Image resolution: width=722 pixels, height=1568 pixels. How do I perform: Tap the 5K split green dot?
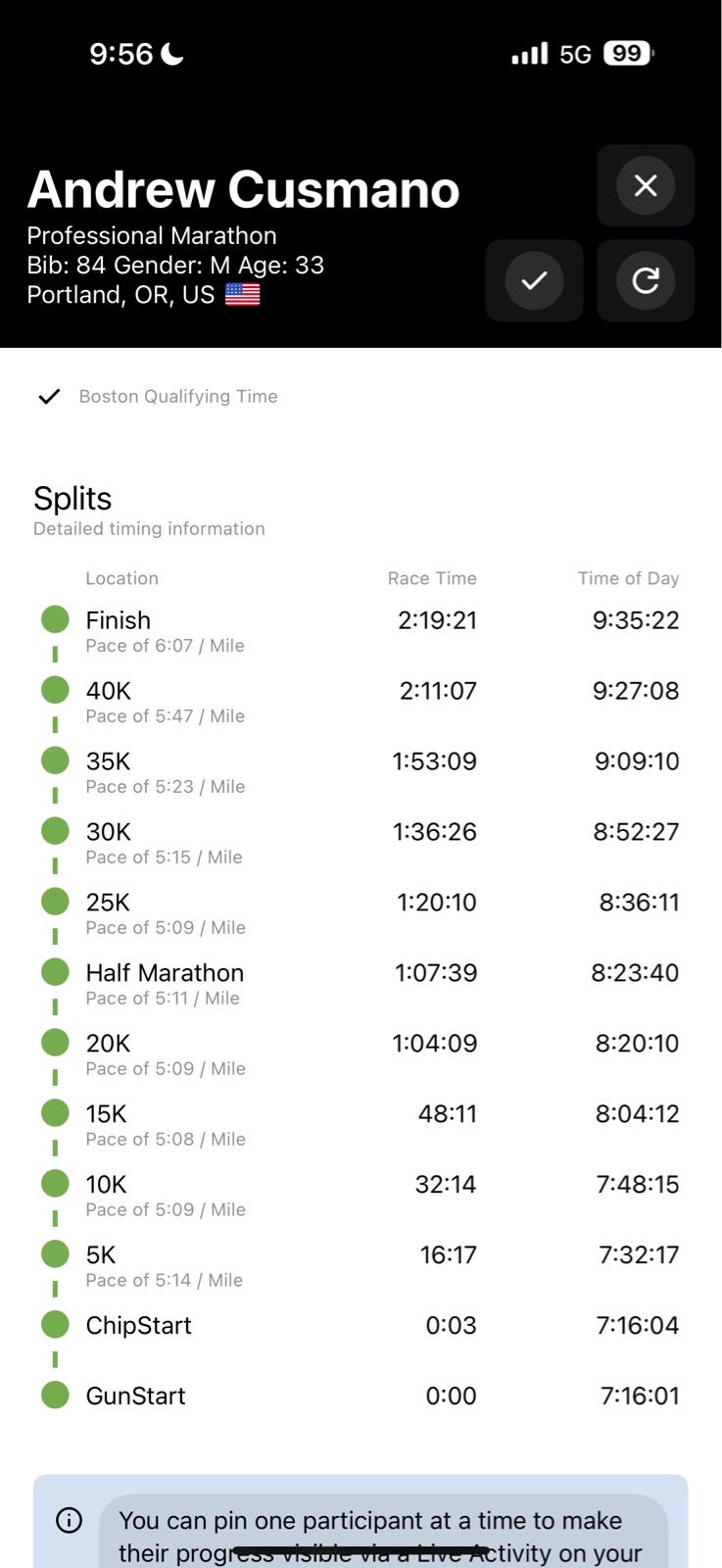(x=55, y=1254)
